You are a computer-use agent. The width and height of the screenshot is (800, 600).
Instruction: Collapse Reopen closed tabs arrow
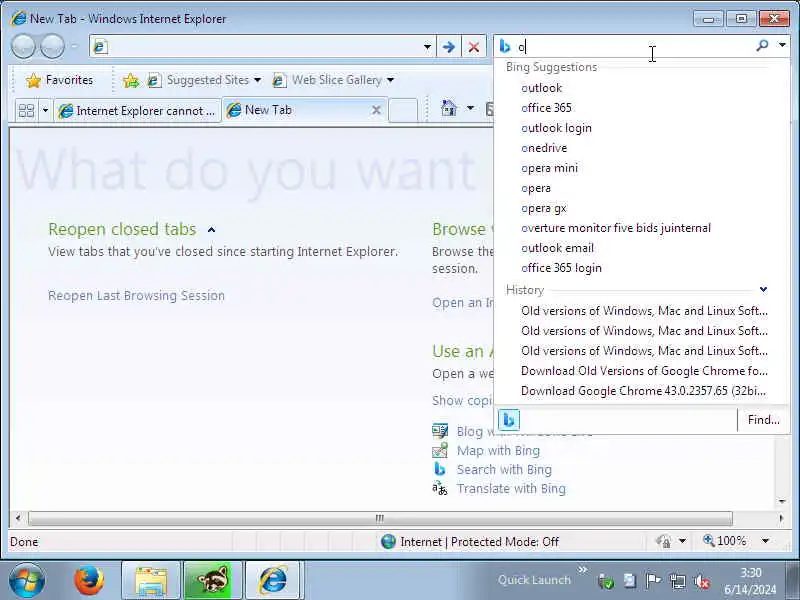(211, 230)
